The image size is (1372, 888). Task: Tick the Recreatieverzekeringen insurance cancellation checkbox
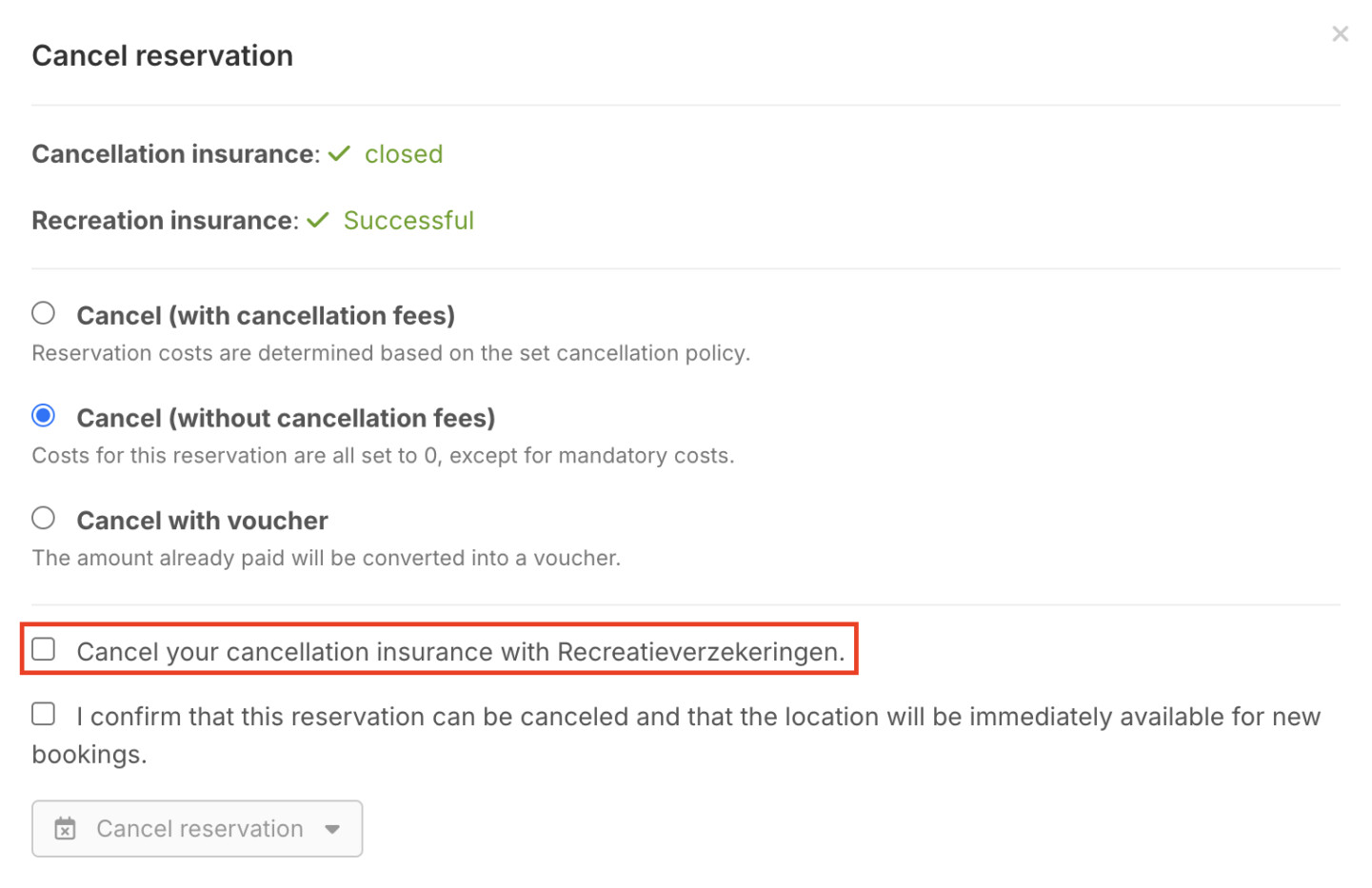point(43,650)
